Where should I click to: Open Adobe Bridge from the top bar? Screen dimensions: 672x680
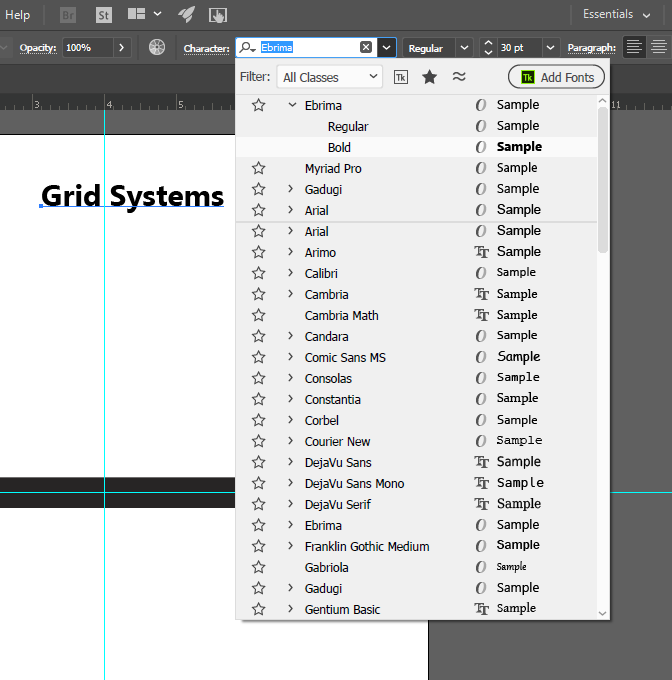tap(68, 15)
